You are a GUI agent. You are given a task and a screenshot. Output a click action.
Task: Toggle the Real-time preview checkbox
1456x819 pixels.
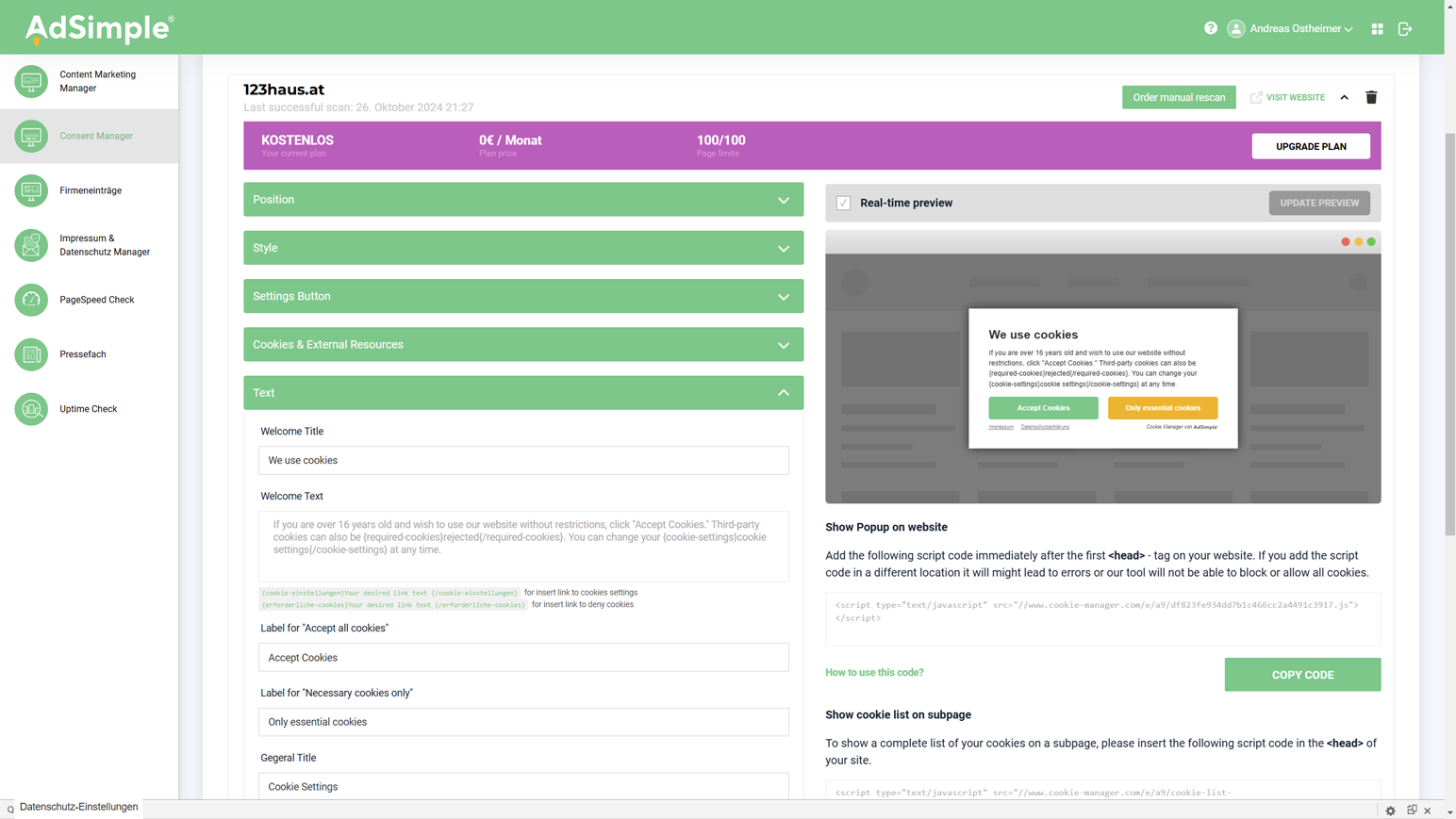(843, 203)
